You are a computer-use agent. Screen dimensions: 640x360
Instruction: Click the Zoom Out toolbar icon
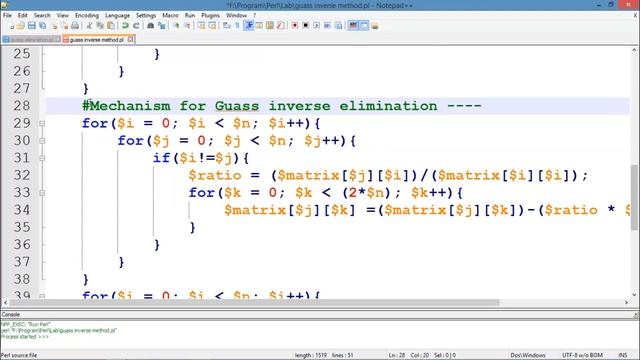(x=187, y=26)
